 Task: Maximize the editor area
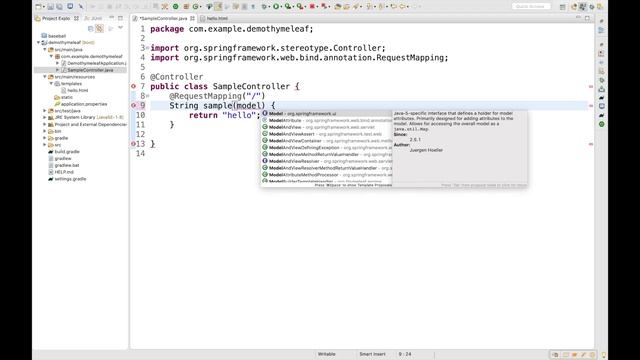587,18
